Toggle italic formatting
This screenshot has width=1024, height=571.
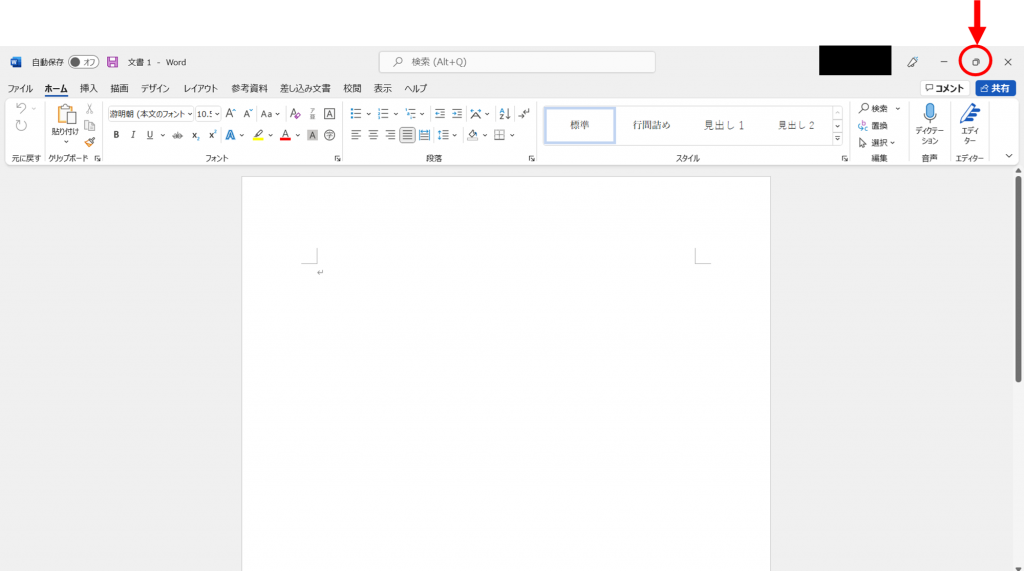(133, 135)
